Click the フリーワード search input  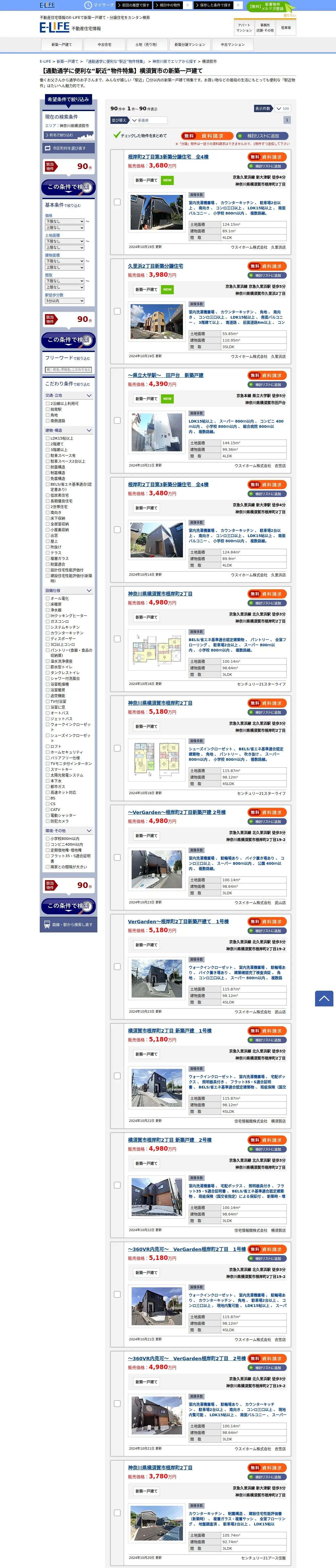[68, 370]
